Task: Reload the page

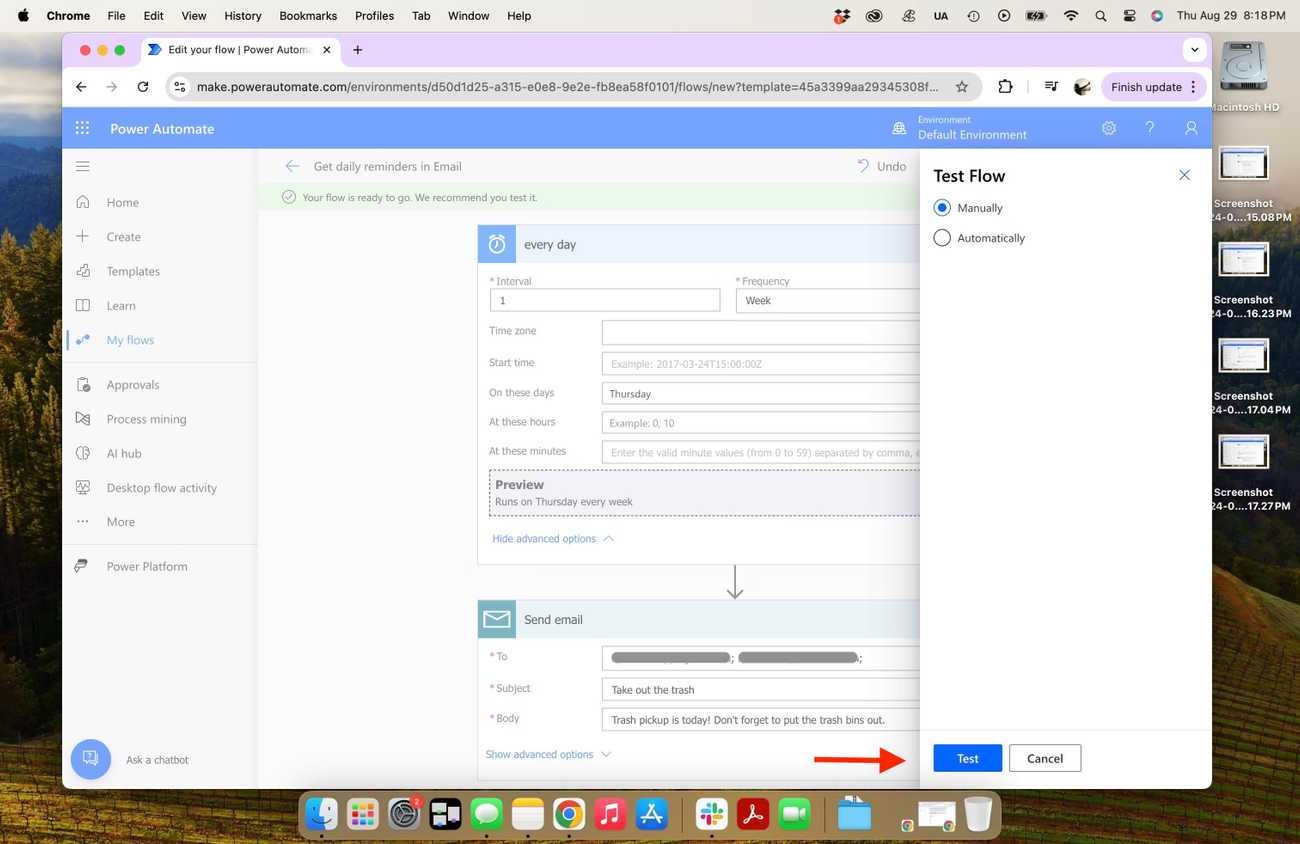Action: [x=143, y=87]
